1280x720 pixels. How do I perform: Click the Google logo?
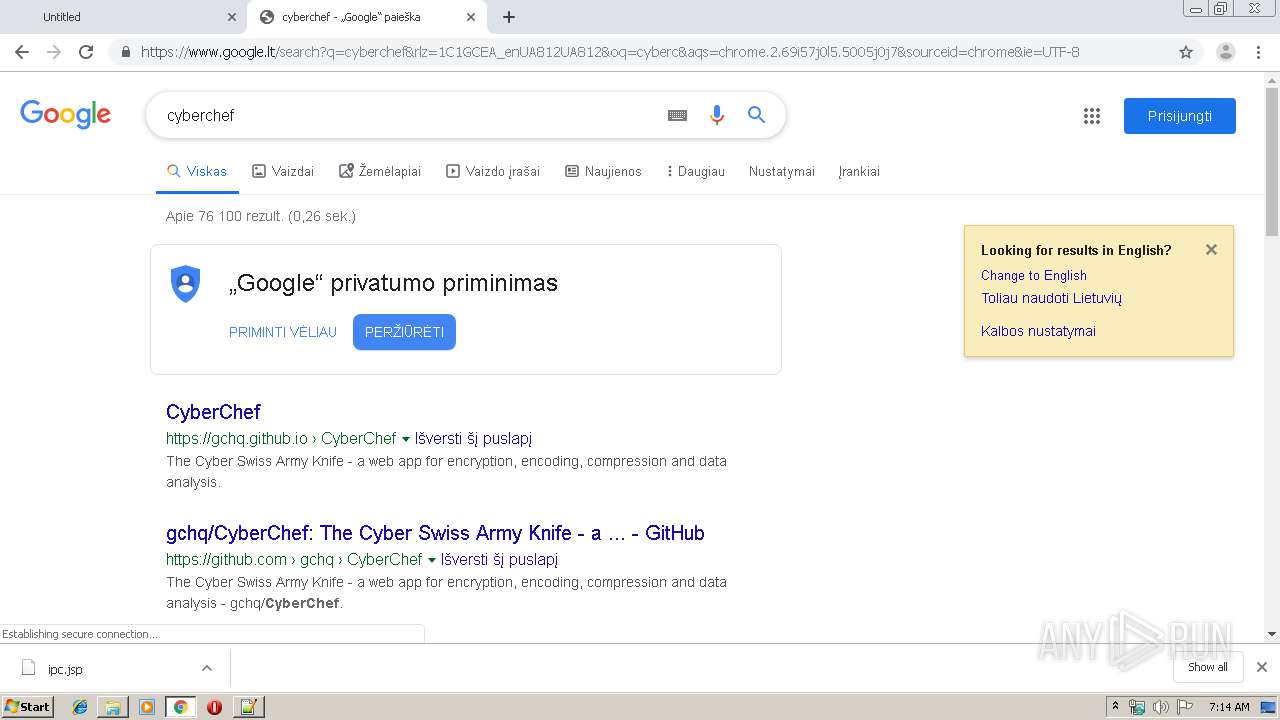(65, 114)
